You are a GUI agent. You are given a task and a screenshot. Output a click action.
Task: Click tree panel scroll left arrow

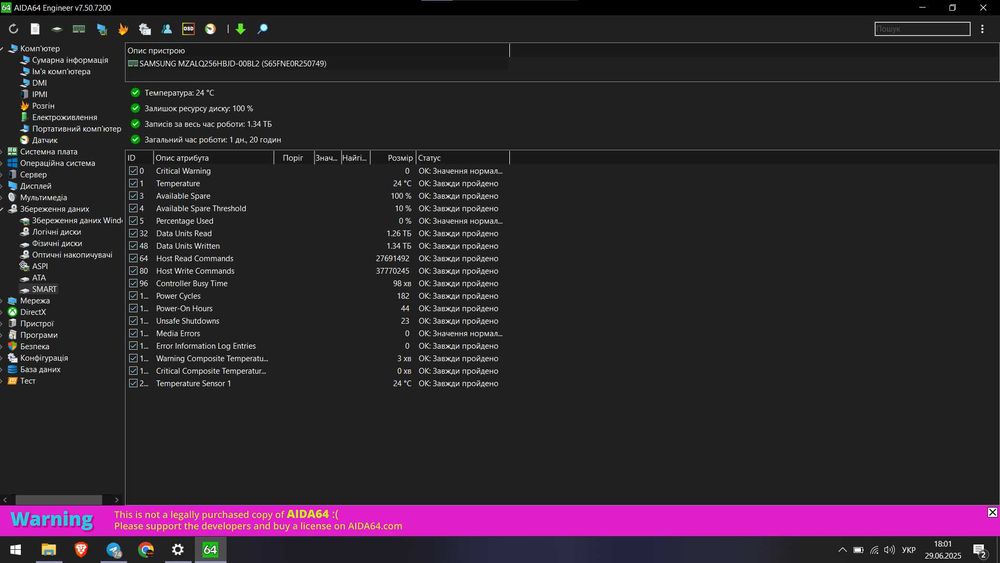click(x=5, y=500)
